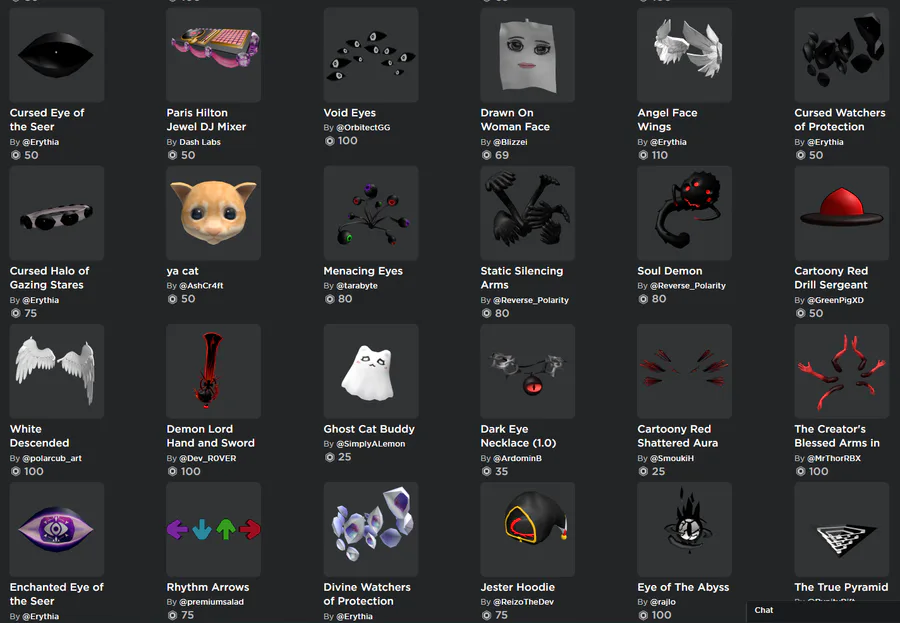
Task: Click the Angel Face Wings title link
Action: click(x=667, y=119)
